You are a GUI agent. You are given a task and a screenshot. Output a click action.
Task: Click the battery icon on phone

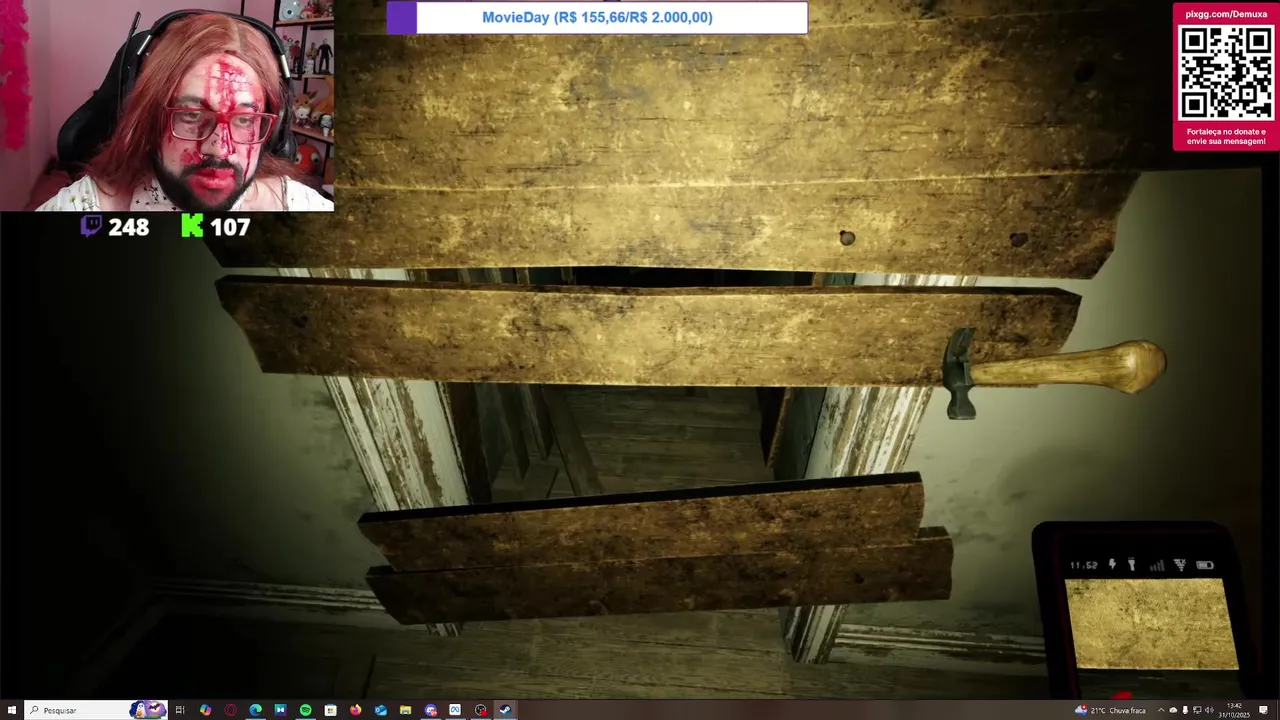click(x=1205, y=565)
